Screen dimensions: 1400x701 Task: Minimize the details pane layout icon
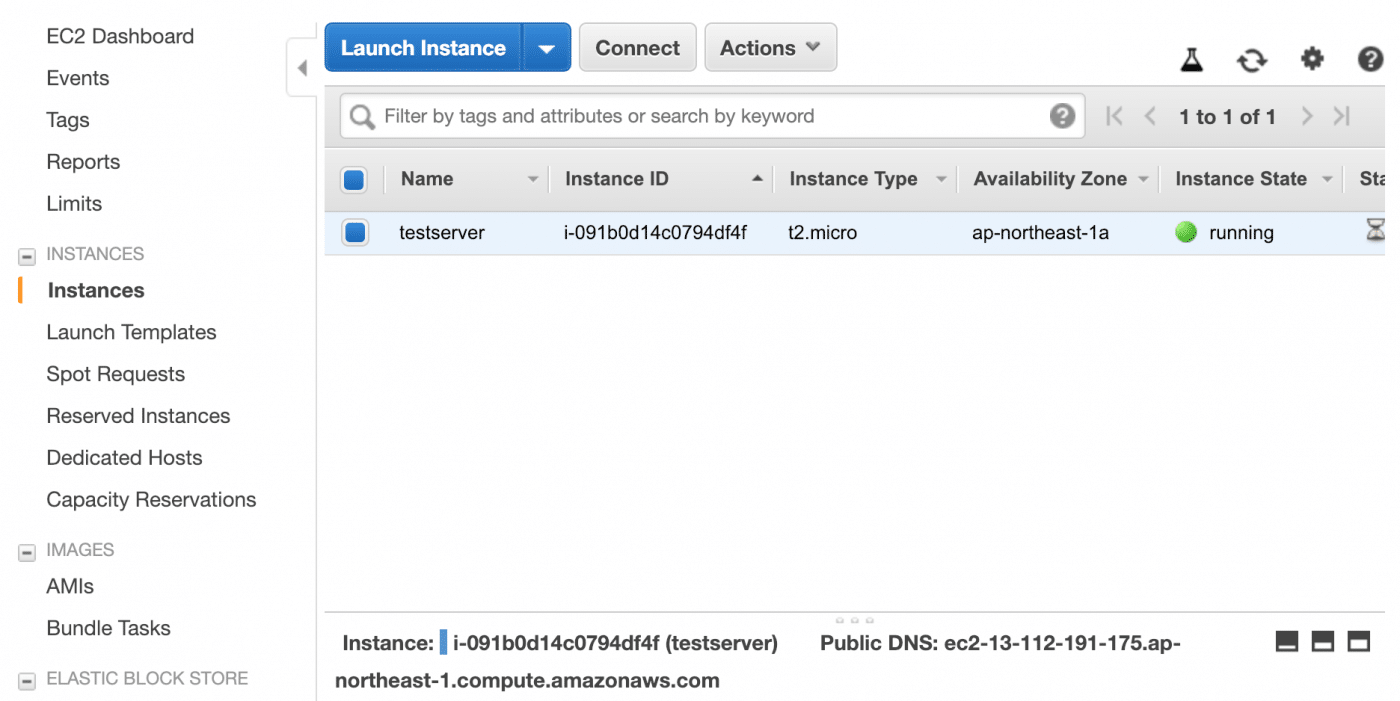pos(1287,642)
